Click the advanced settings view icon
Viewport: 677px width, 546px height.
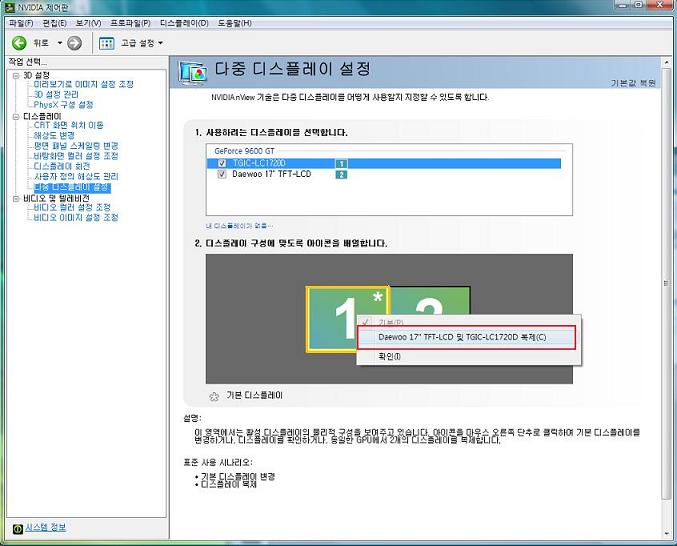tap(106, 43)
